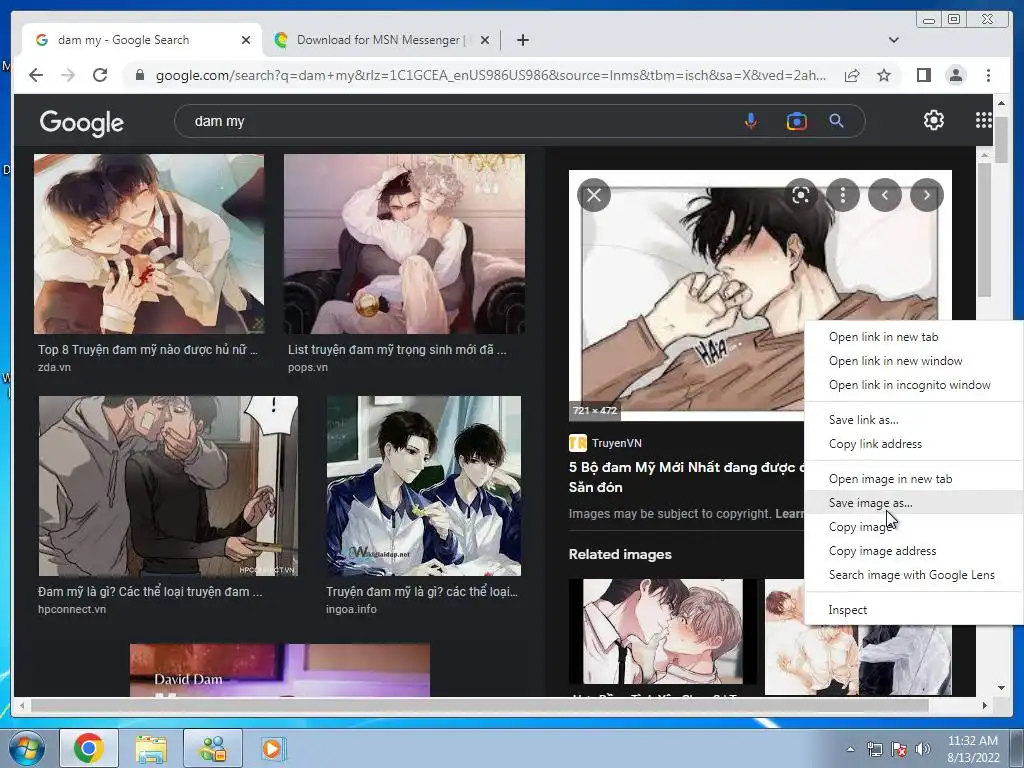
Task: Open File Explorer from taskbar
Action: [151, 748]
